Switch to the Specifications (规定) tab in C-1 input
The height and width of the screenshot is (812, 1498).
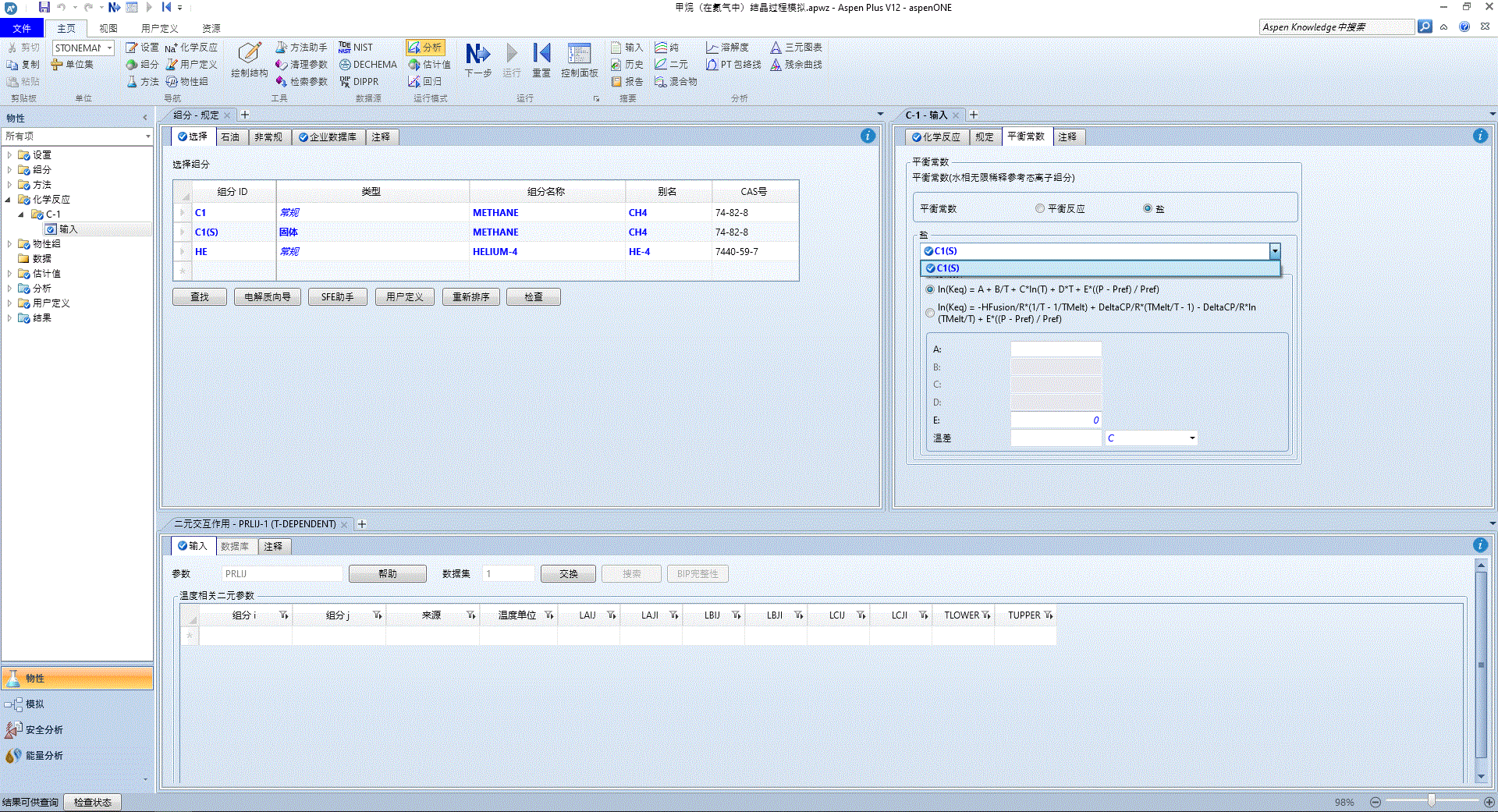(985, 137)
